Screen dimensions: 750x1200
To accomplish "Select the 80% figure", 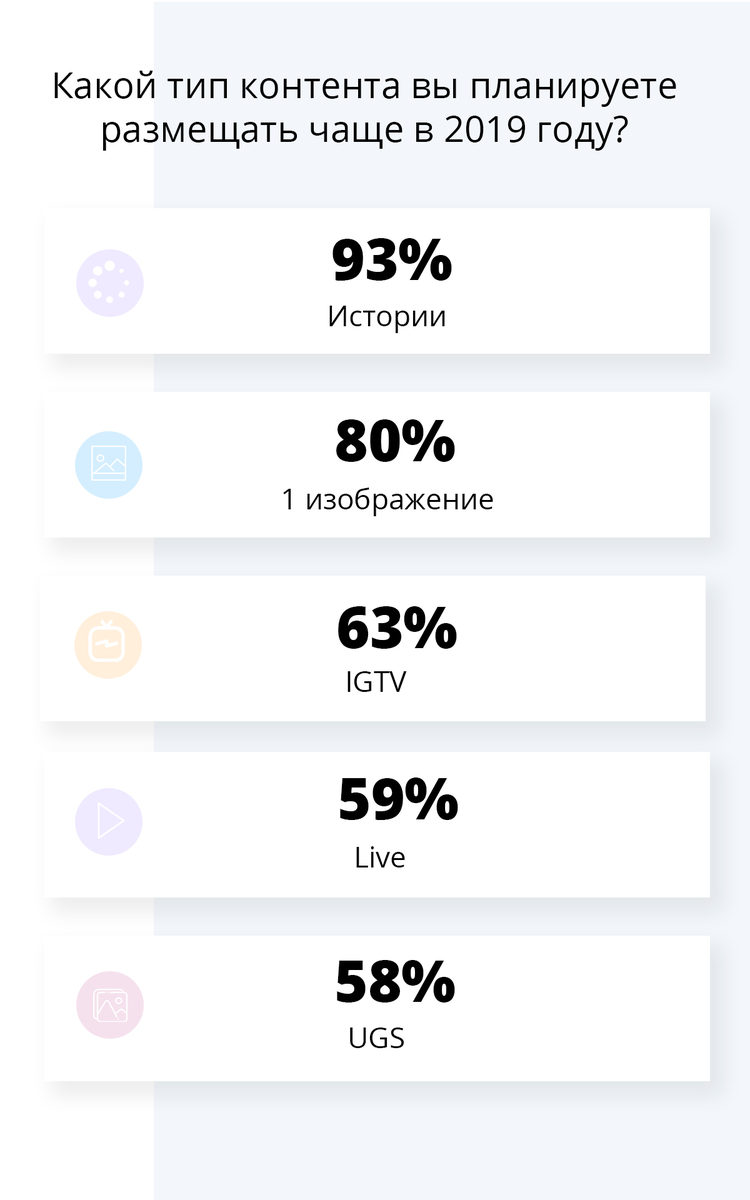I will [x=395, y=443].
